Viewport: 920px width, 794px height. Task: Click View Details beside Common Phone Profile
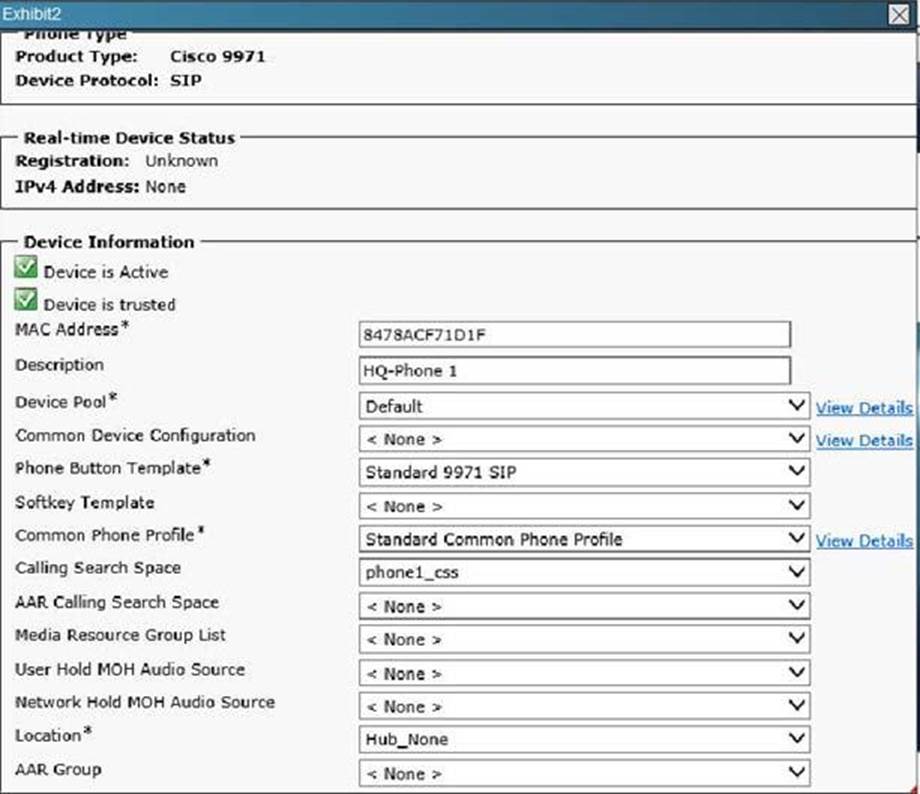[x=864, y=540]
